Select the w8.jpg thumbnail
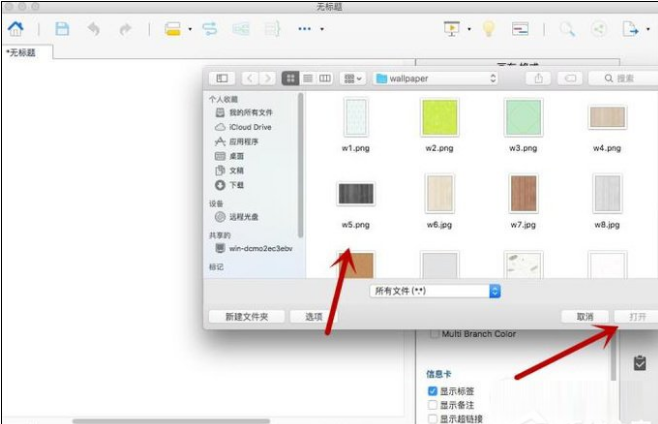658x424 pixels. click(x=607, y=194)
